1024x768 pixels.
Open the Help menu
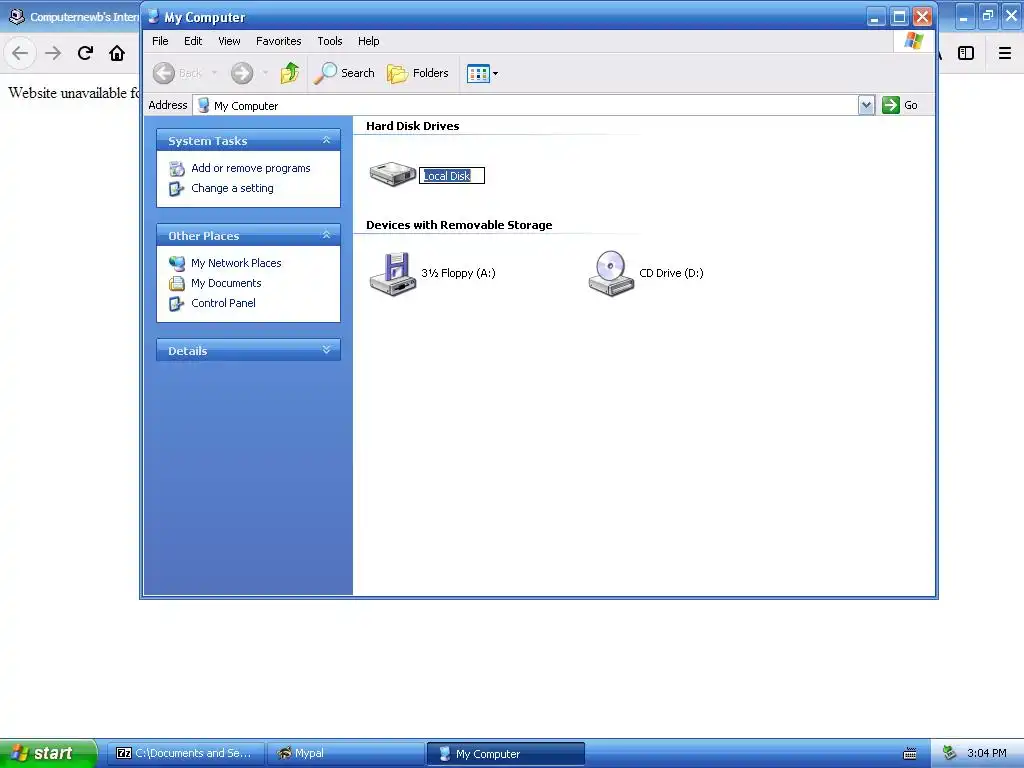368,41
